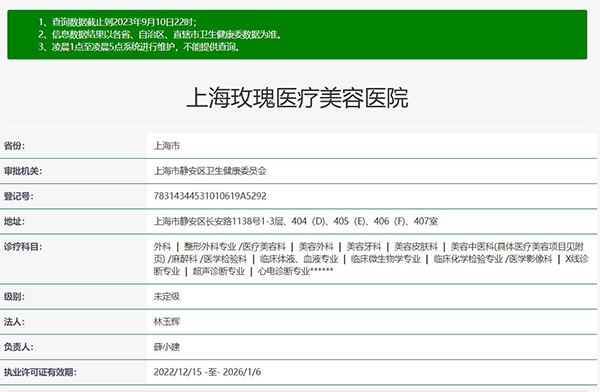The width and height of the screenshot is (600, 392).
Task: Click the department entry 超声诊断专业
Action: tap(219, 271)
